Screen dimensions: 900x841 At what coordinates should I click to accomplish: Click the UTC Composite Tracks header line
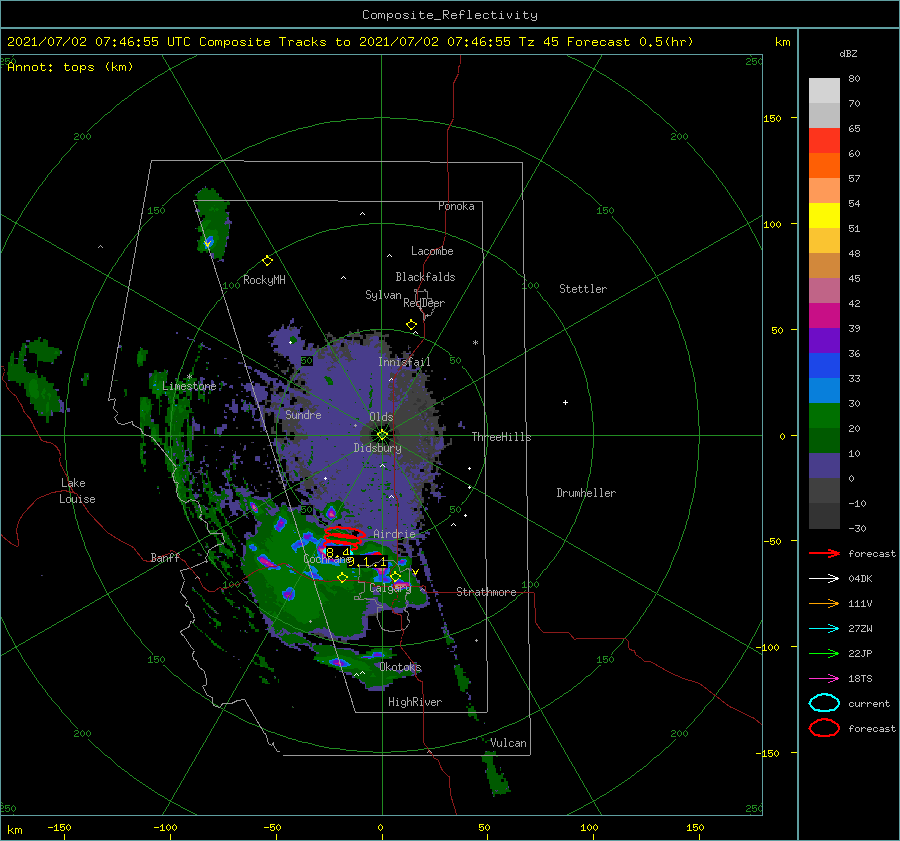[x=350, y=42]
